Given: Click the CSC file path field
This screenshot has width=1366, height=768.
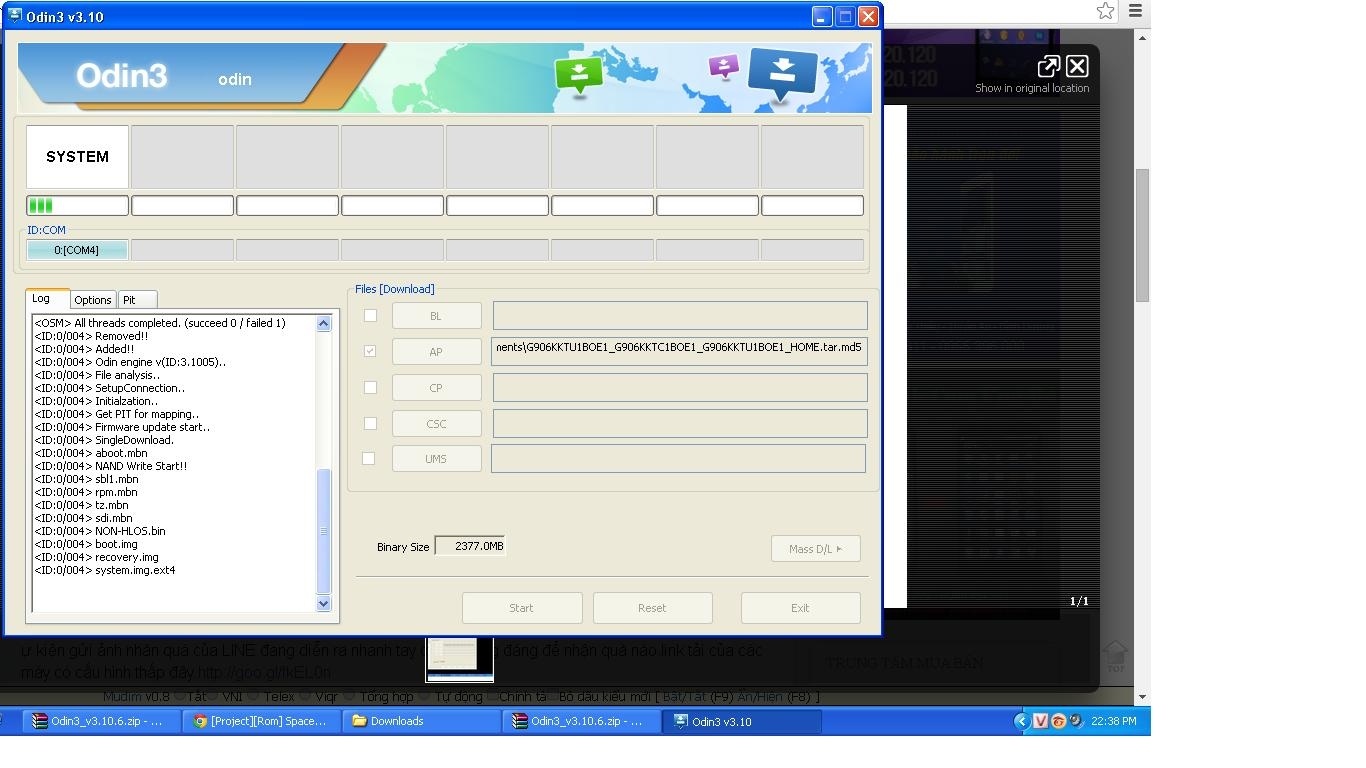Looking at the screenshot, I should coord(680,424).
